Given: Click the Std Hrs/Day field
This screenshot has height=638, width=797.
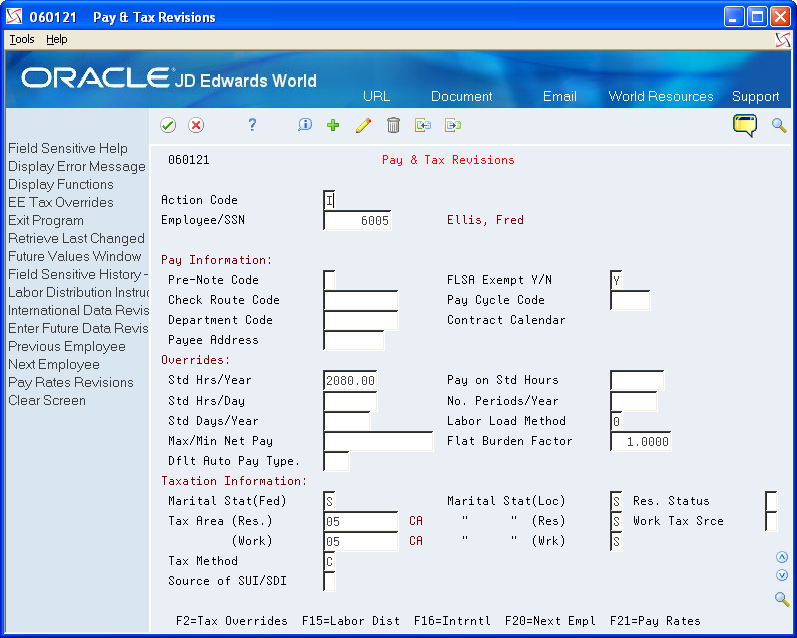Looking at the screenshot, I should tap(350, 401).
